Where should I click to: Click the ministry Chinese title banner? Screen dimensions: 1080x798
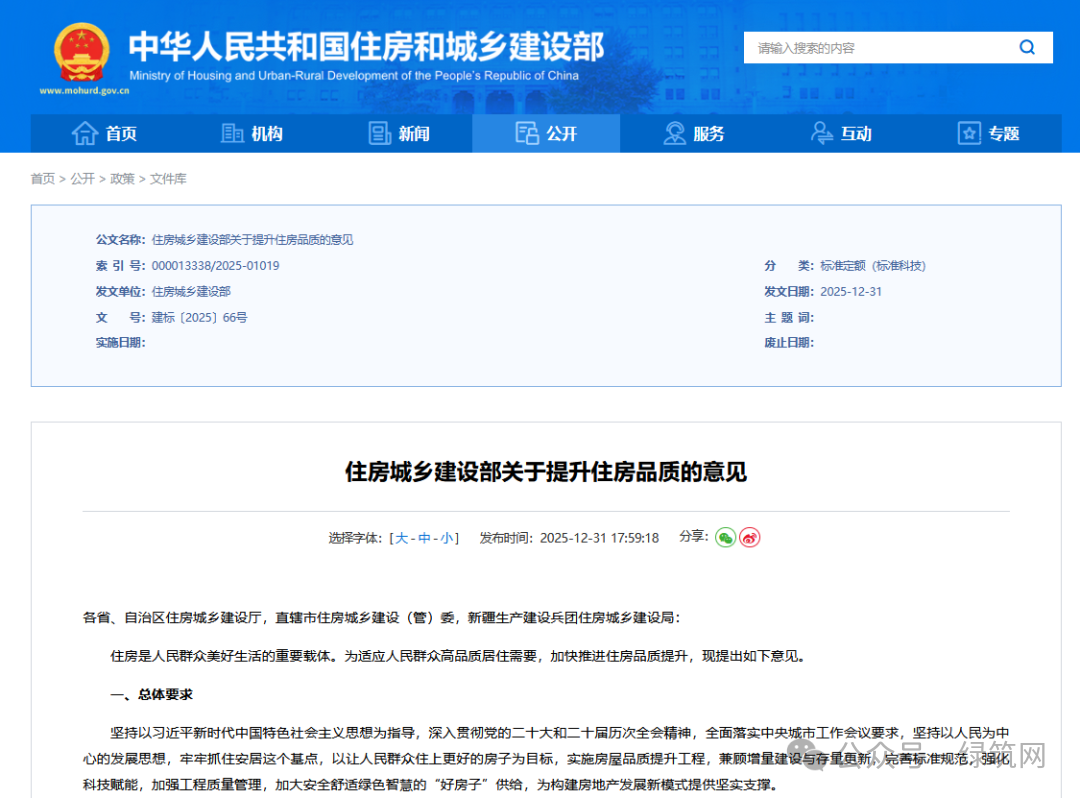click(x=366, y=47)
